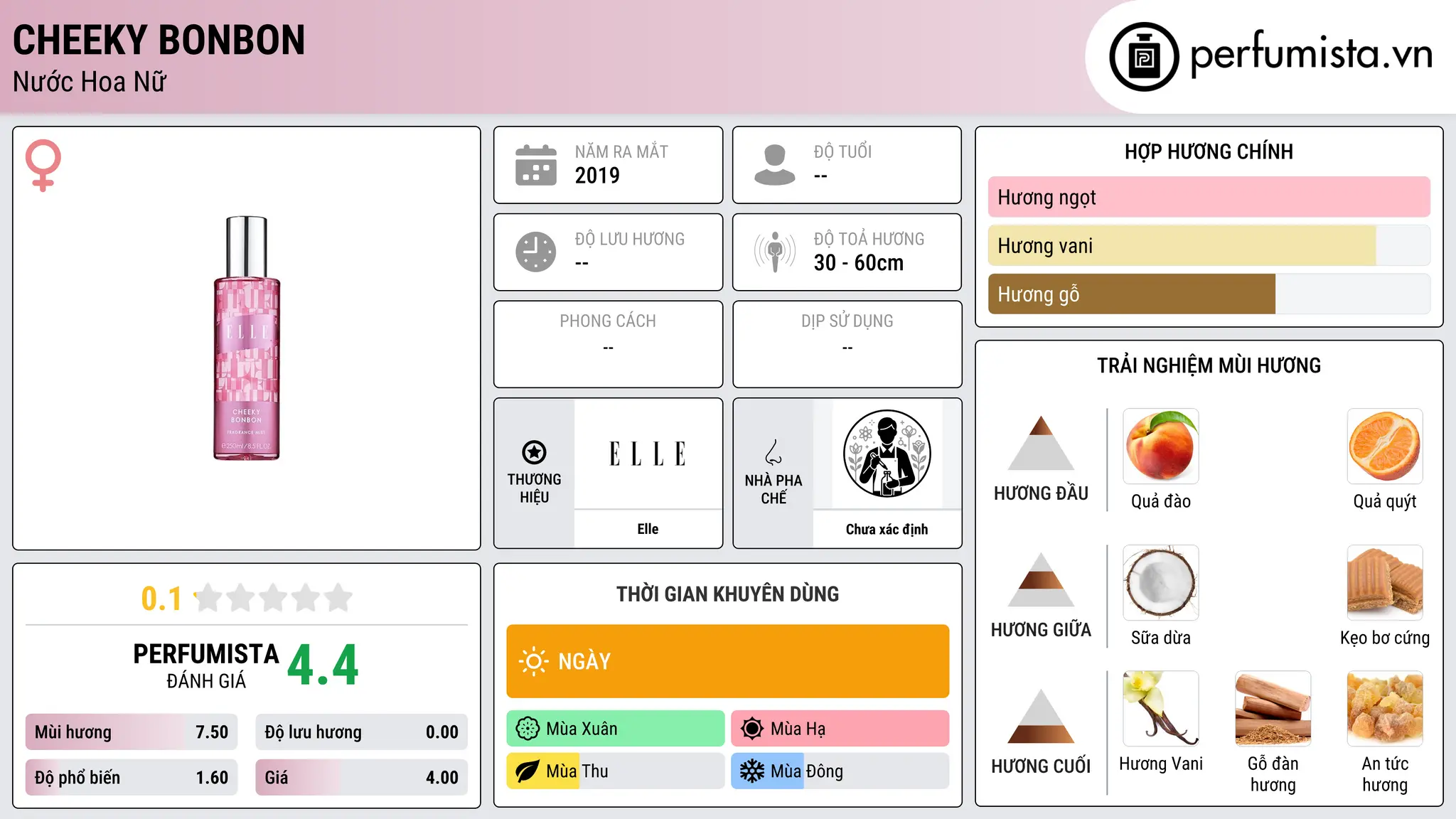Open the Kẹo bơ cứng note image
Viewport: 1456px width, 819px height.
(1385, 583)
